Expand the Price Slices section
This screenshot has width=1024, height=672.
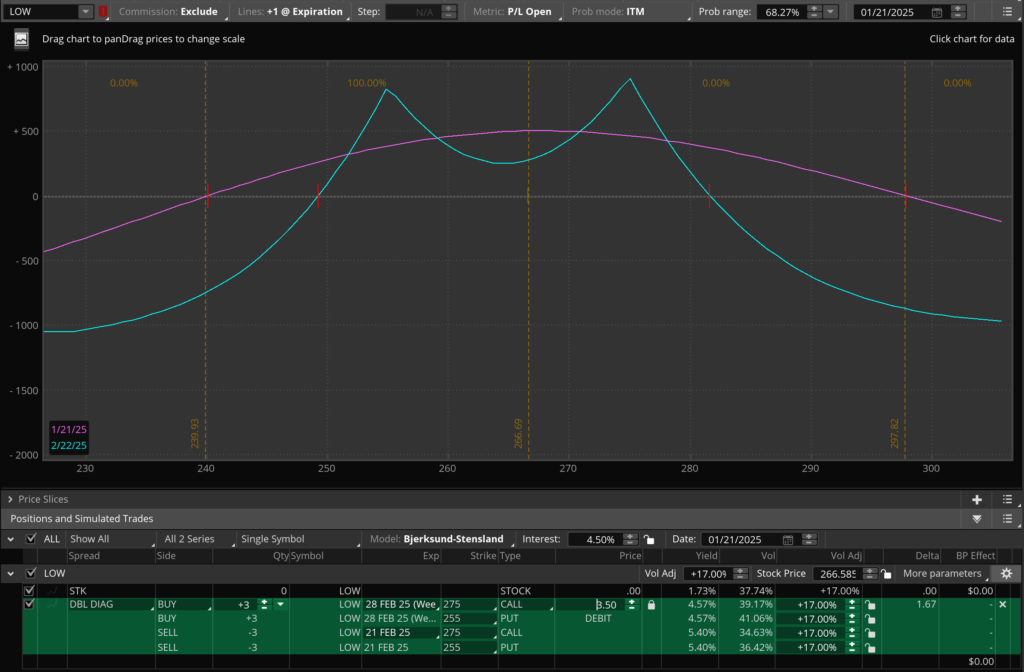10,500
